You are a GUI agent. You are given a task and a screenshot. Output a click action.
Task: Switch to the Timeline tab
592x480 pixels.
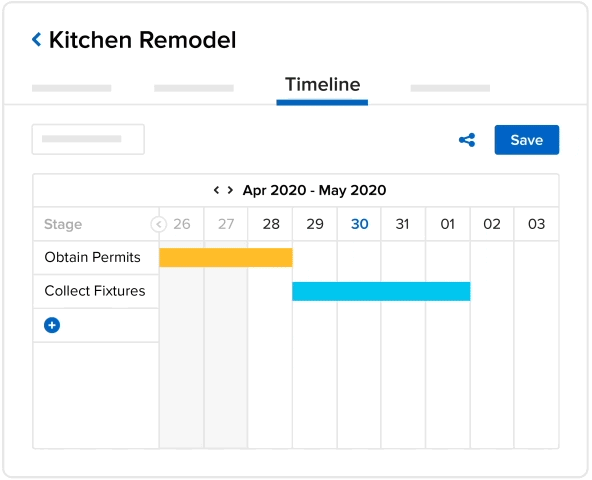pyautogui.click(x=322, y=84)
